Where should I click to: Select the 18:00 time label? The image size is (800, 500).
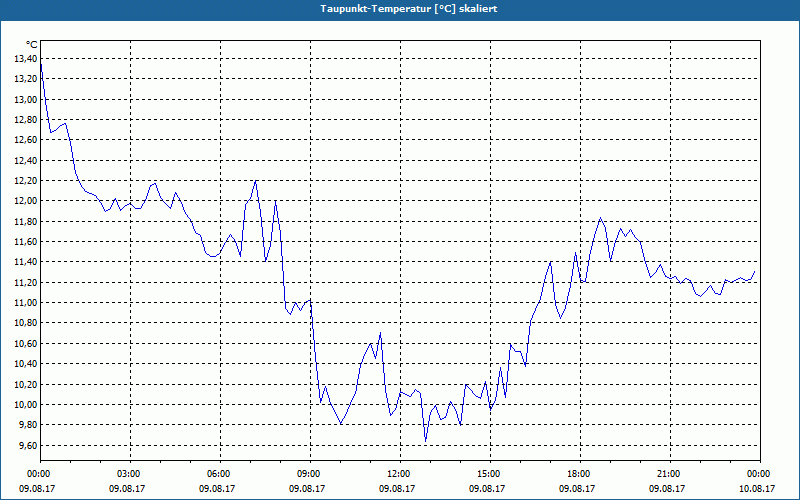click(580, 474)
